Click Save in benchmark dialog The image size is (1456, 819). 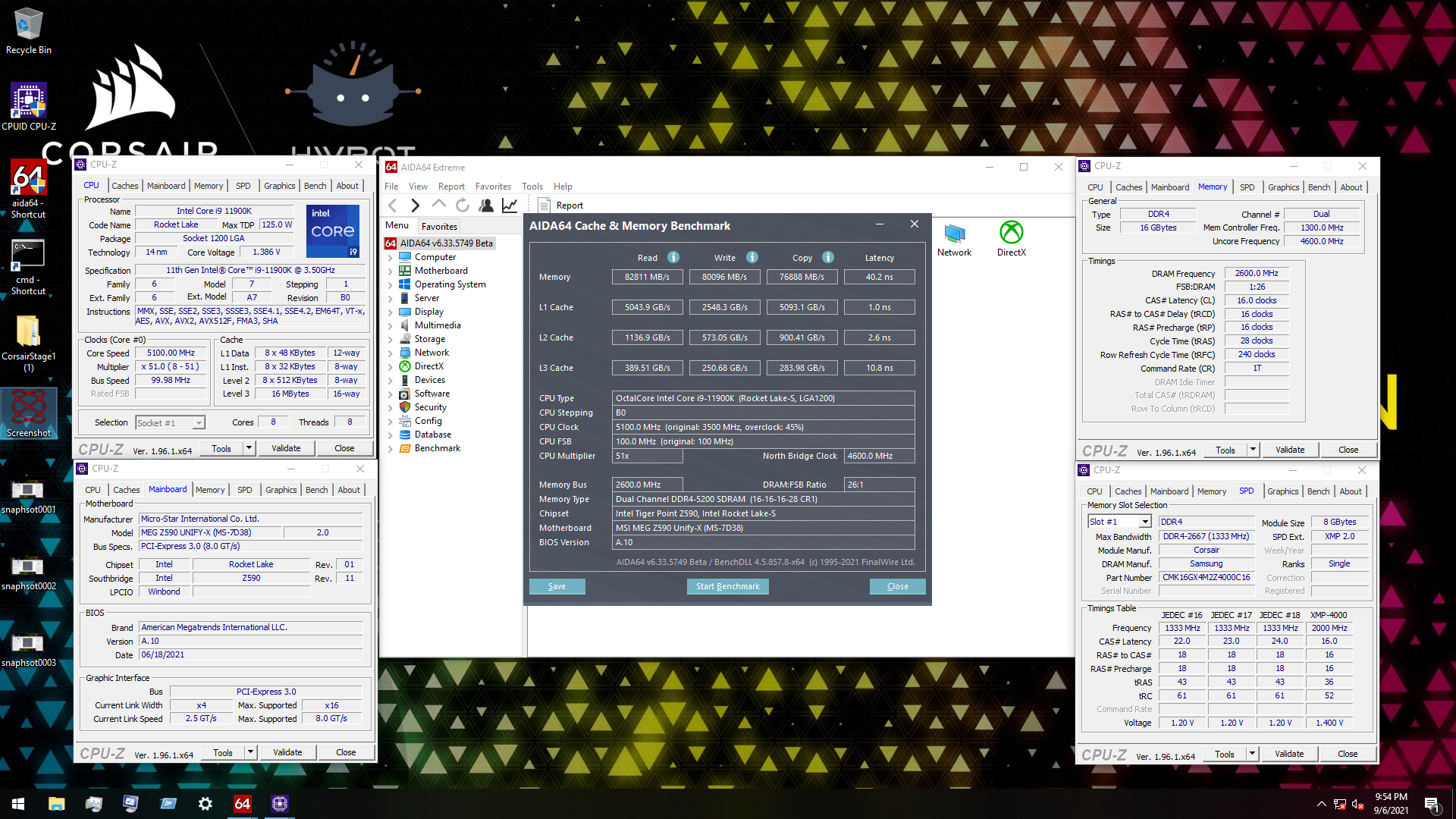click(557, 586)
